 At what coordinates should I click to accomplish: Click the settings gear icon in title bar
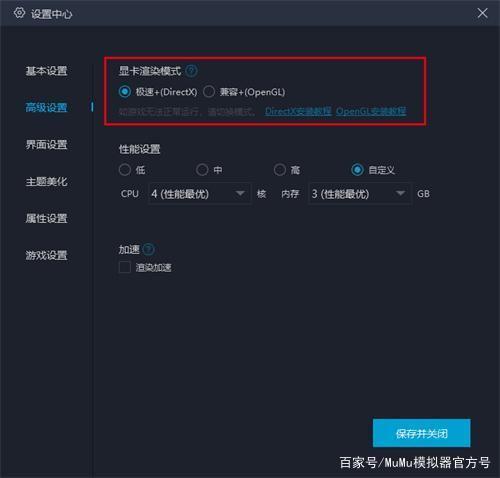[19, 13]
